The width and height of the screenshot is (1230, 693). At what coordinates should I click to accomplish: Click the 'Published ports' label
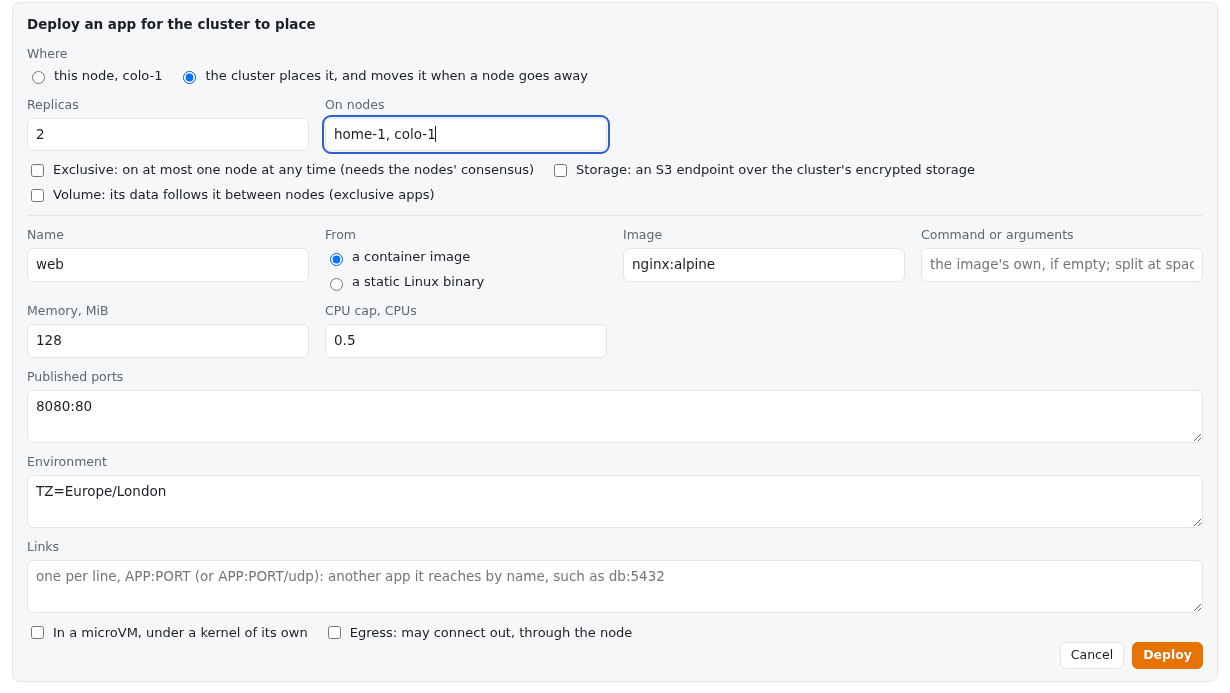point(75,377)
